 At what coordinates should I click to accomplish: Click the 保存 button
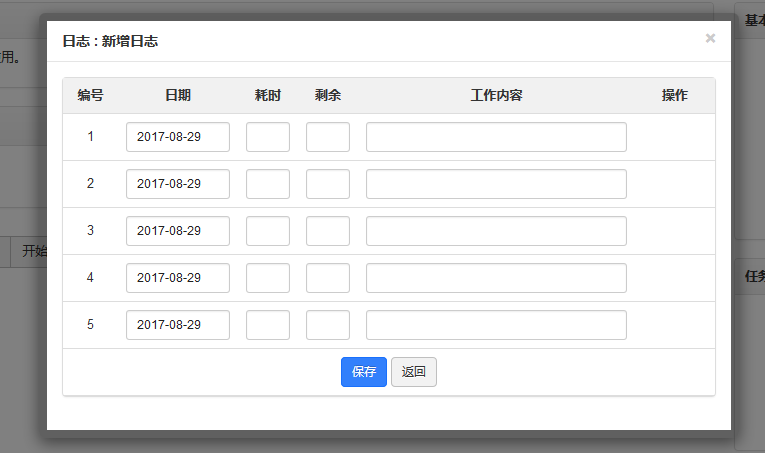coord(364,372)
